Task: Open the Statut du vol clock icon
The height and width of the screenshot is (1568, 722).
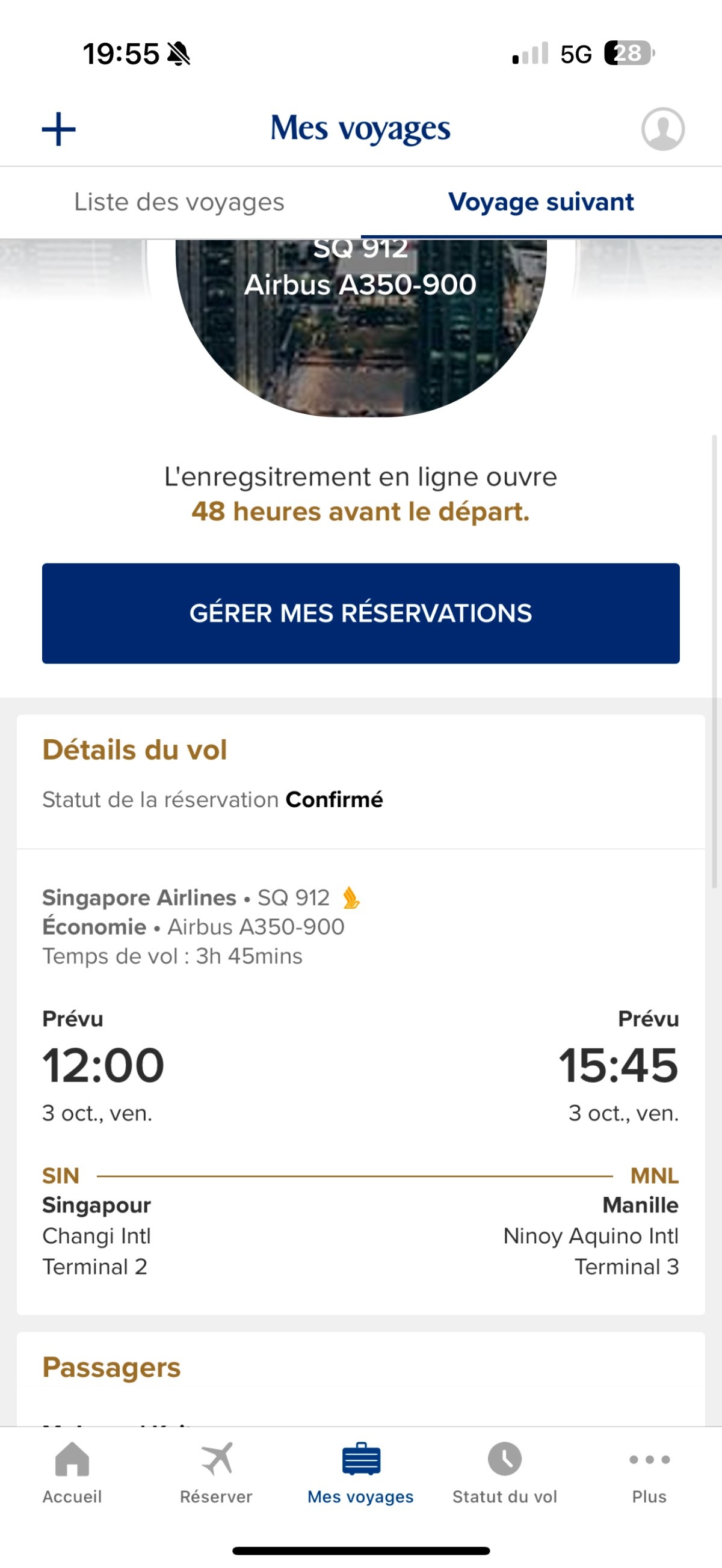Action: coord(505,1460)
